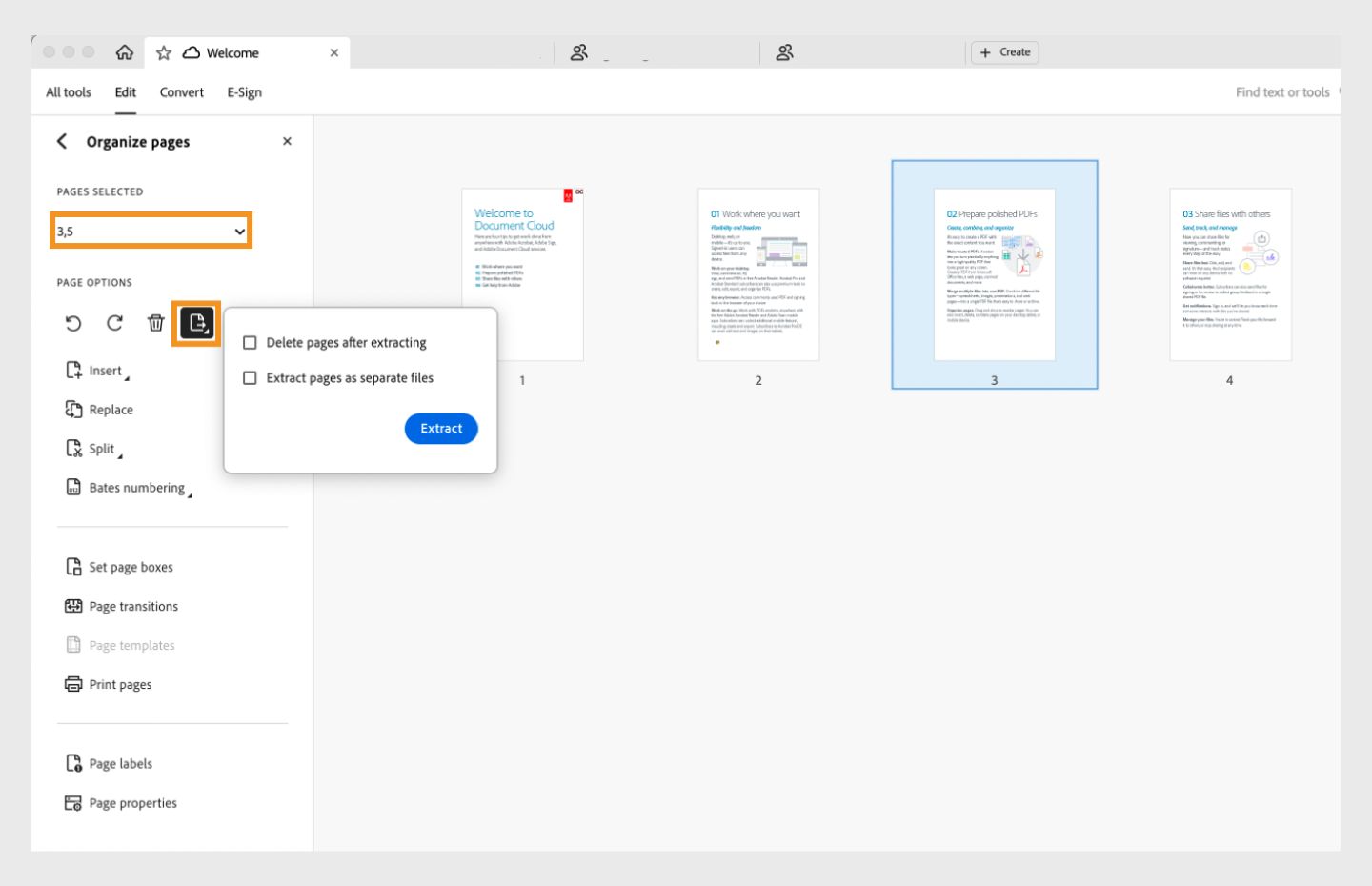The height and width of the screenshot is (886, 1372).
Task: Expand the Split options
Action: click(100, 448)
